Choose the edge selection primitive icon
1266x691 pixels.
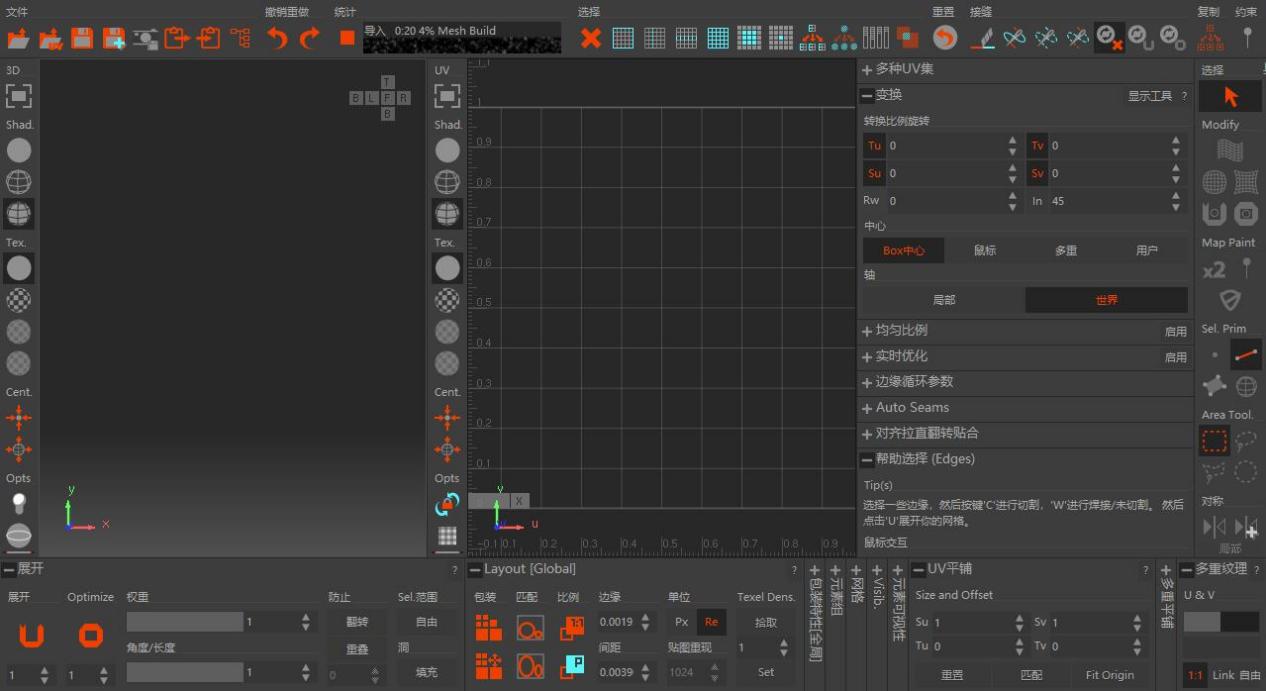(1246, 355)
